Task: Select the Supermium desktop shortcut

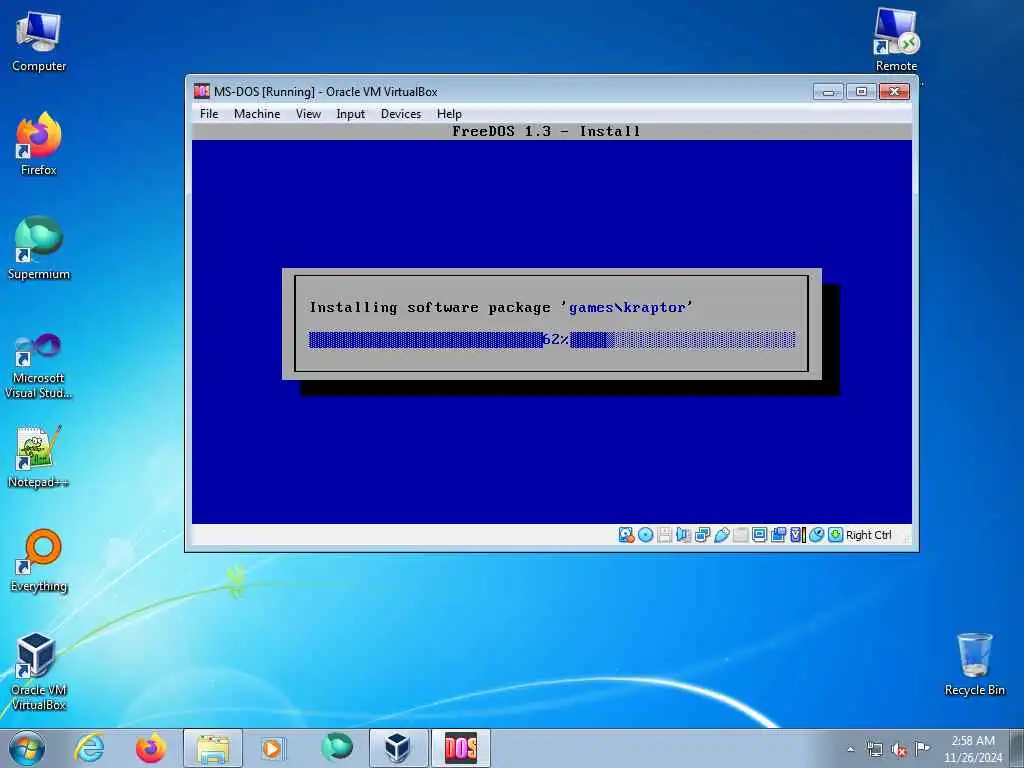Action: 39,249
